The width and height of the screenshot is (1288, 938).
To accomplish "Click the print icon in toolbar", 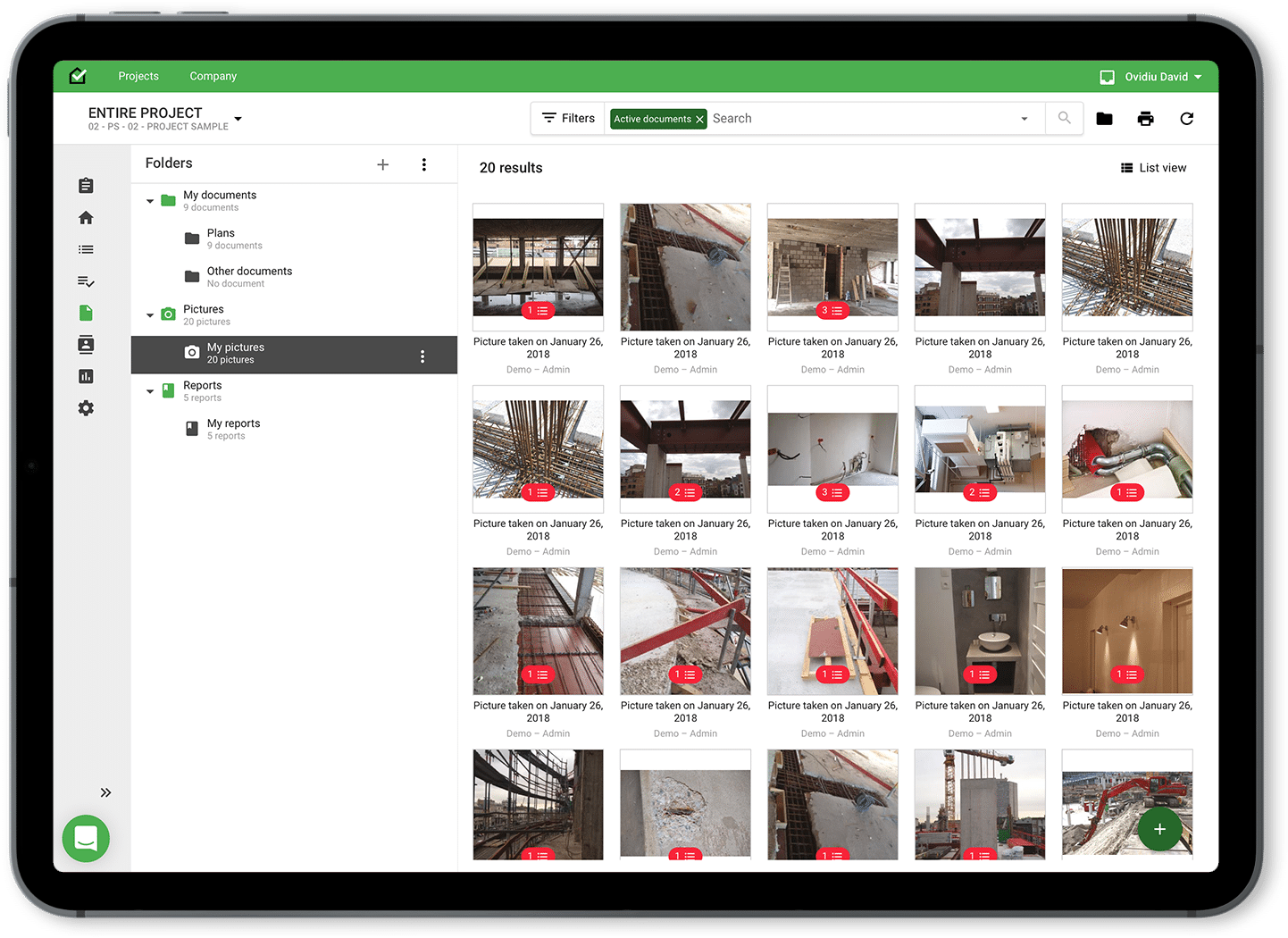I will 1145,119.
